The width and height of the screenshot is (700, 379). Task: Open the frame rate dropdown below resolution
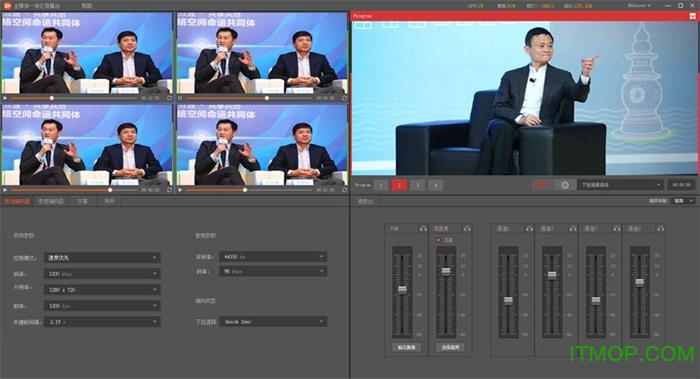(102, 306)
